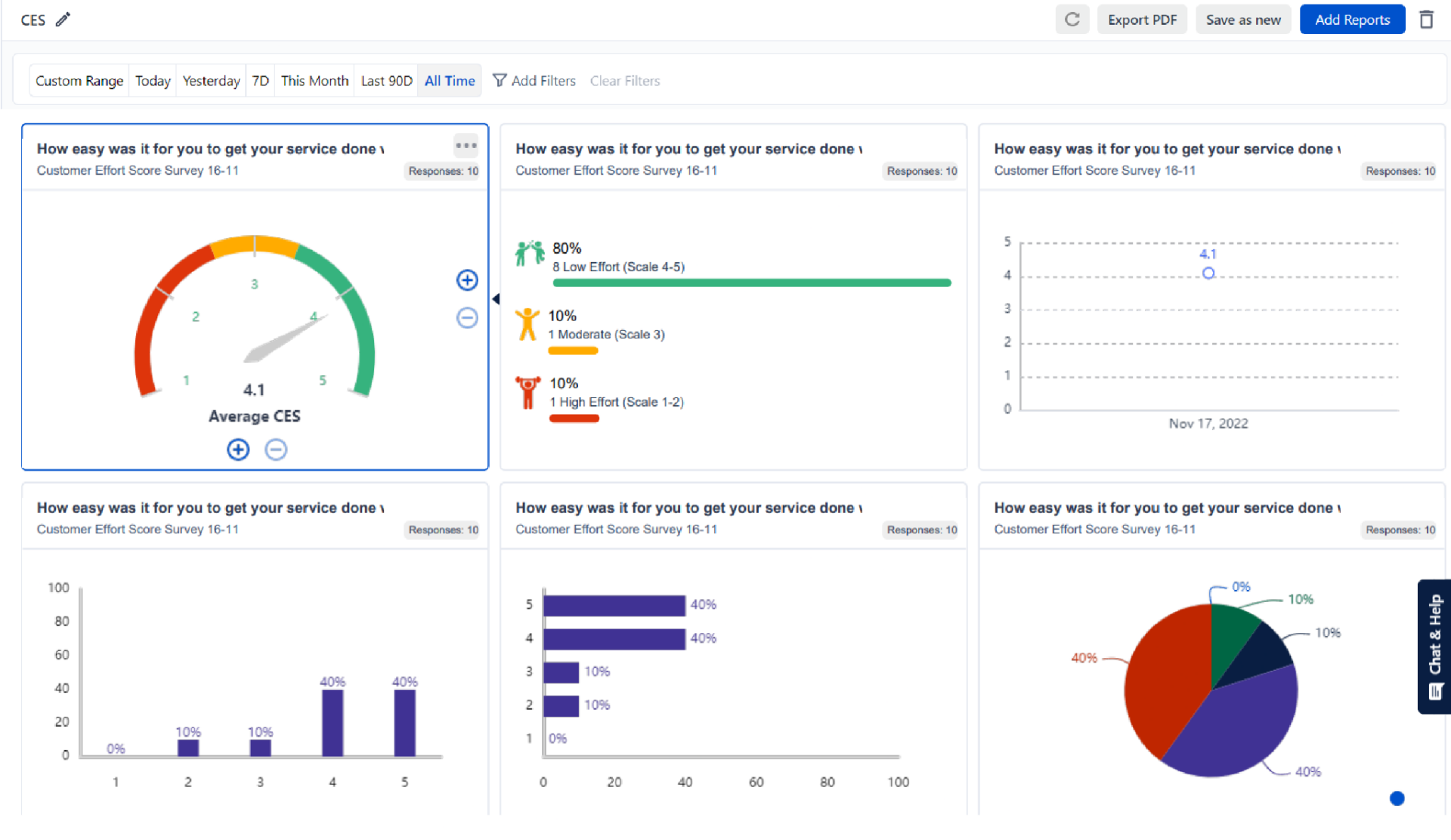Add Reports to the dashboard
Image resolution: width=1451 pixels, height=840 pixels.
click(1352, 19)
